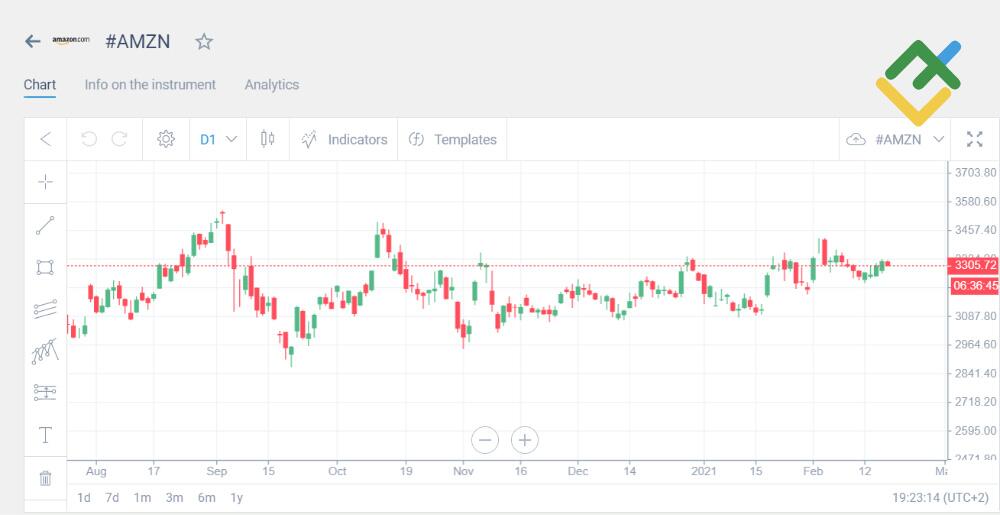Open the Templates menu
This screenshot has width=1000, height=515.
click(x=452, y=140)
